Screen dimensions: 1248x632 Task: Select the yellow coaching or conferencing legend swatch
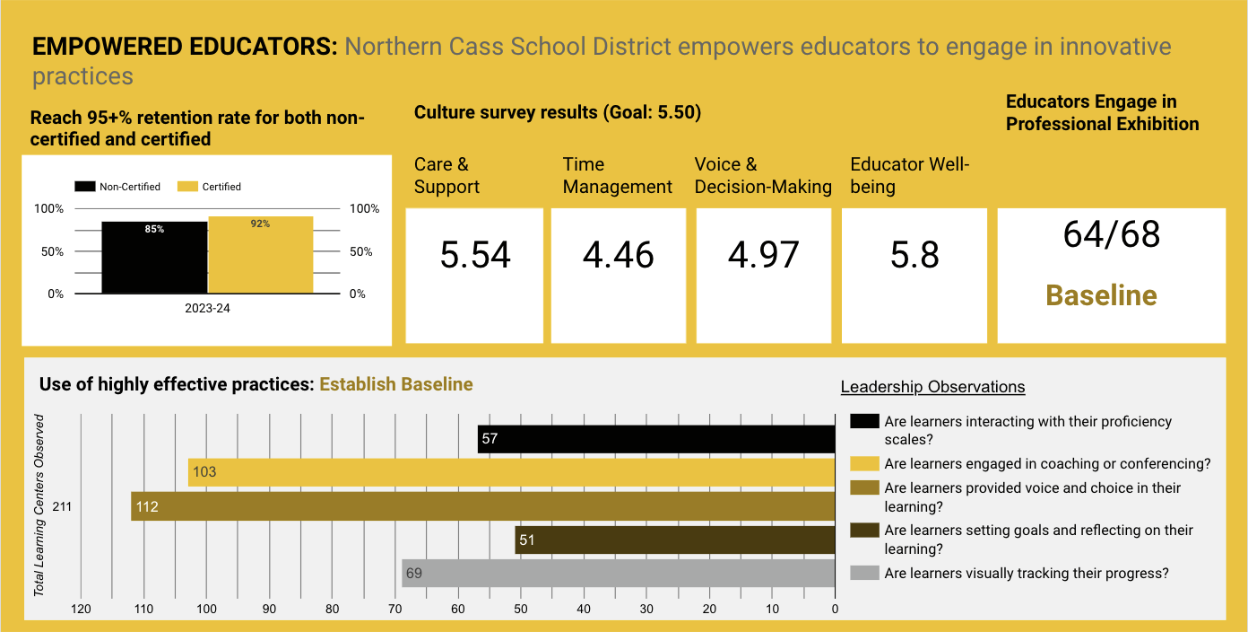pyautogui.click(x=864, y=464)
